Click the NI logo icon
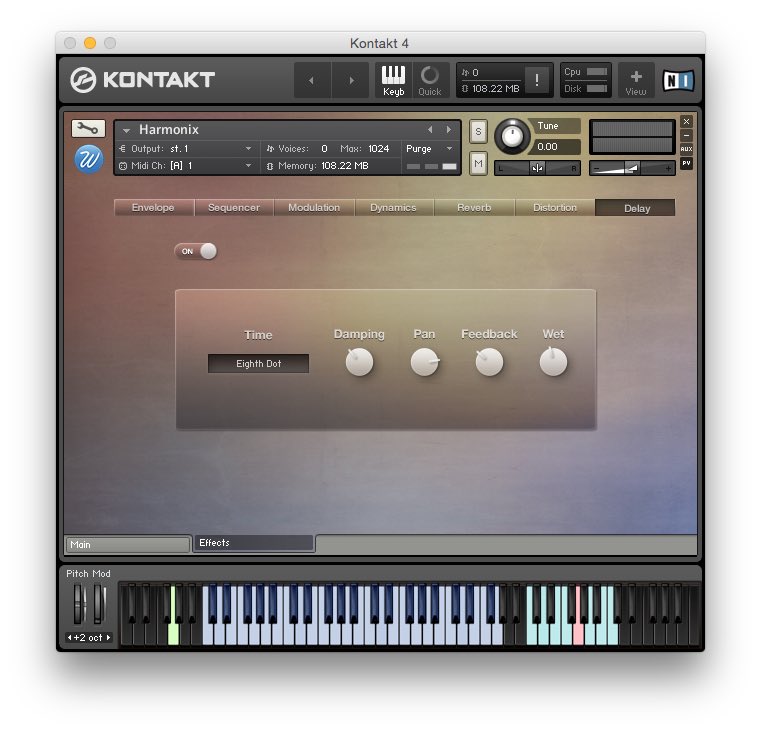The image size is (761, 732). 678,81
